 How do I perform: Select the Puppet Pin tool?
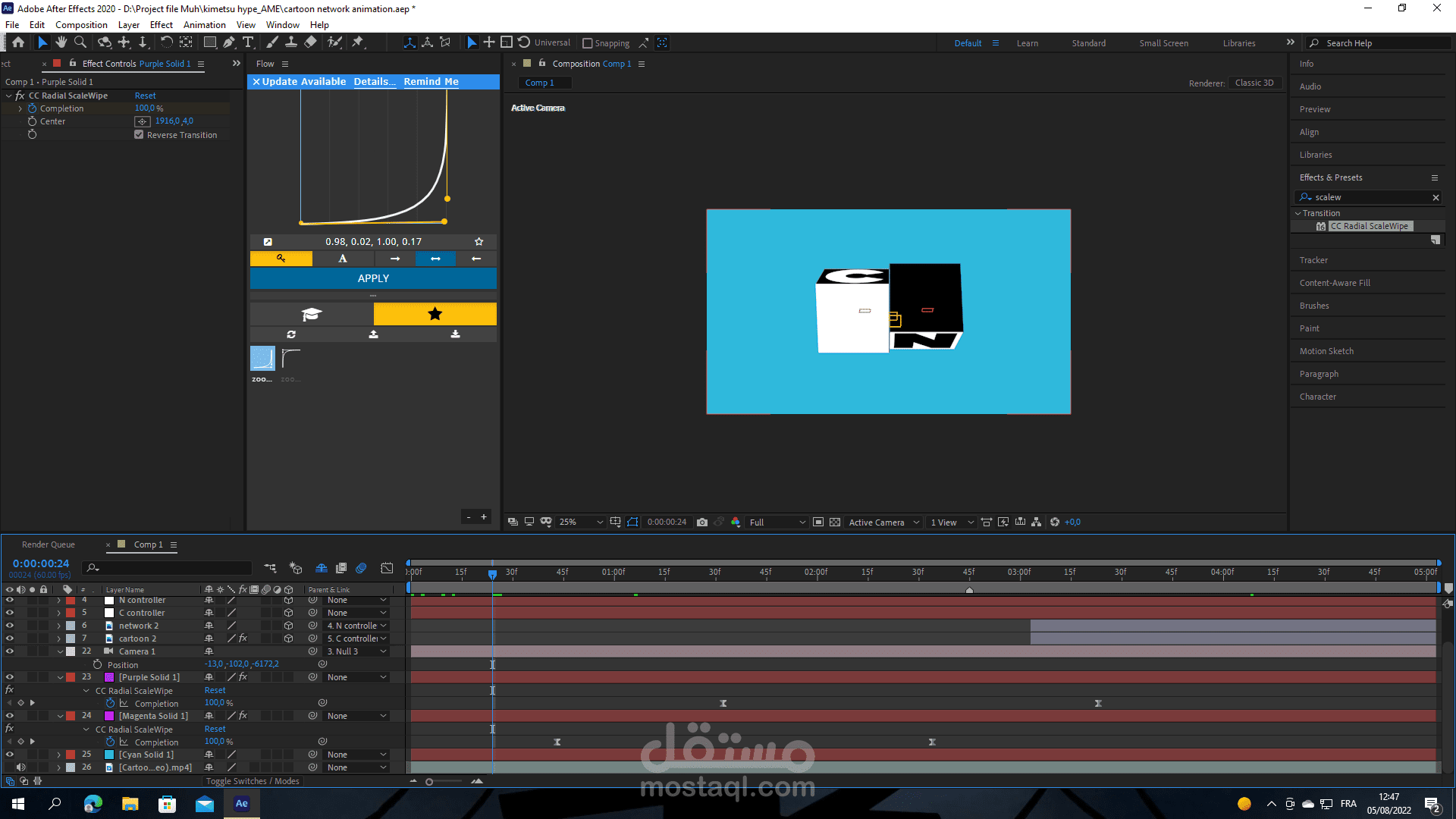(x=358, y=42)
